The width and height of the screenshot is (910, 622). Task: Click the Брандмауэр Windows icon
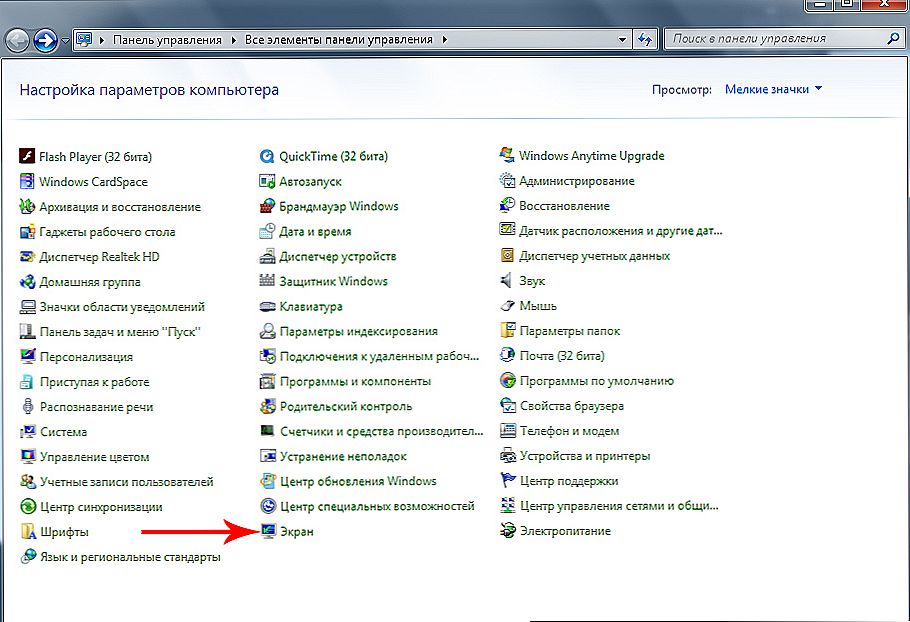[x=267, y=207]
